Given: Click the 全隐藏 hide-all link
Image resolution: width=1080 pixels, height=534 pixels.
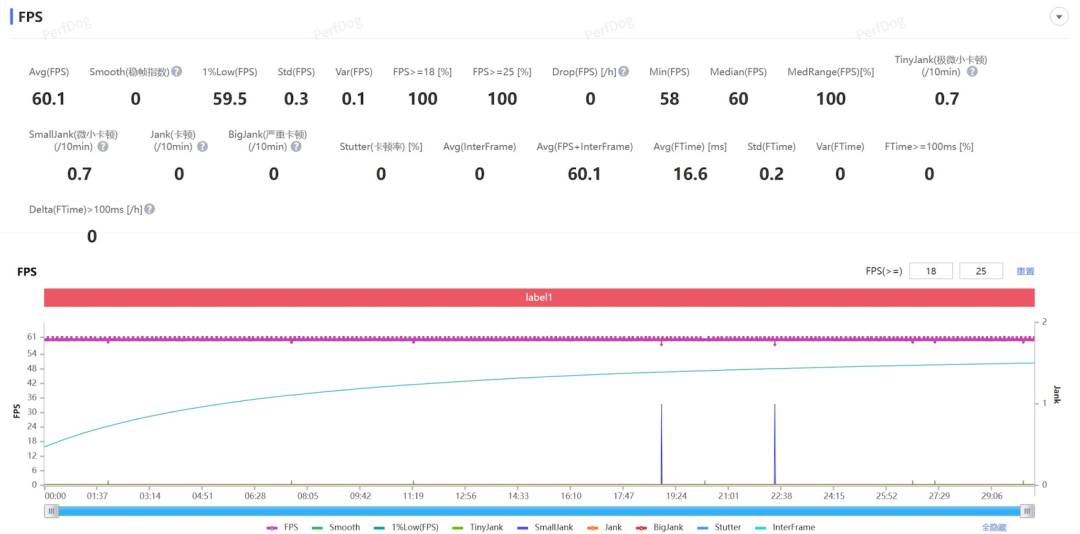Looking at the screenshot, I should (x=993, y=527).
